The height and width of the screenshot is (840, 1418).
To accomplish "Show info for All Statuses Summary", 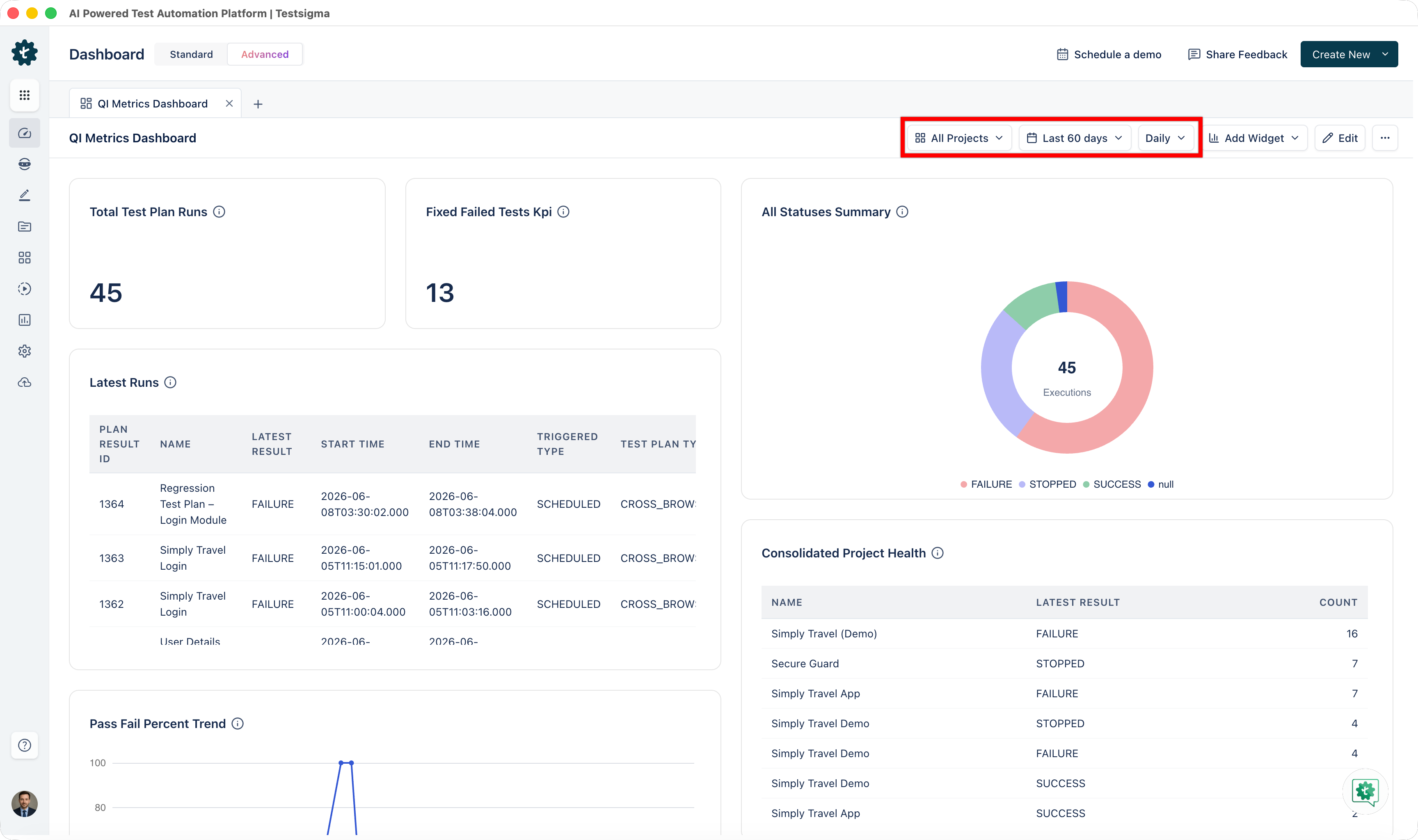I will click(902, 212).
